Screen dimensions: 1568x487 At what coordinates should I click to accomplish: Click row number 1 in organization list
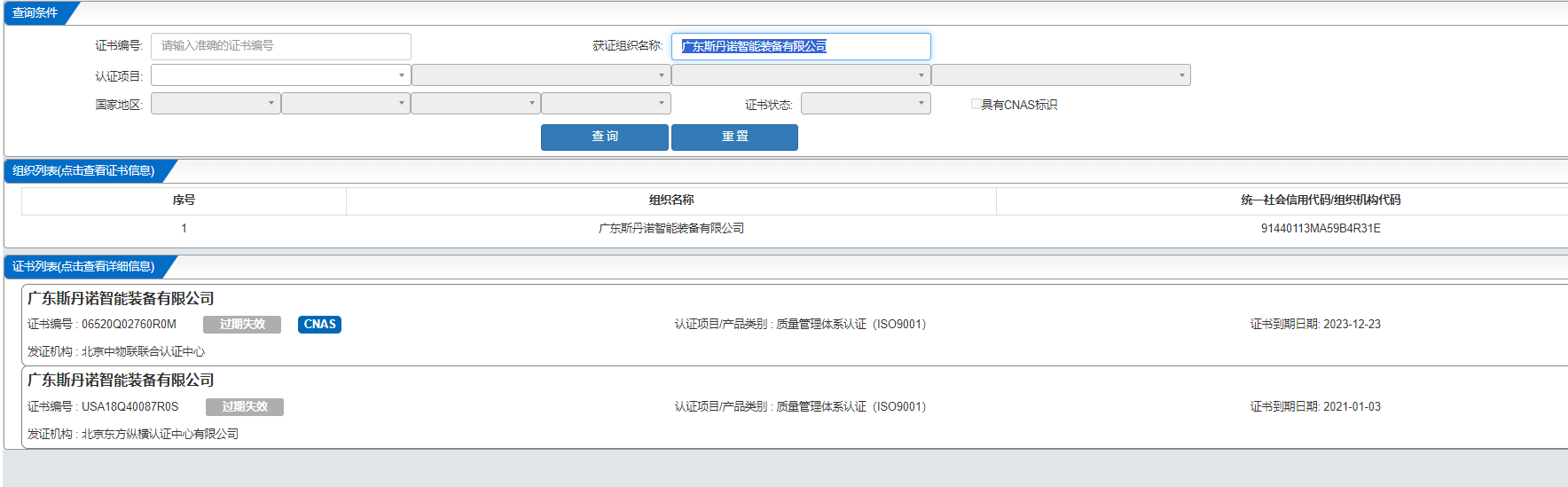click(x=184, y=228)
